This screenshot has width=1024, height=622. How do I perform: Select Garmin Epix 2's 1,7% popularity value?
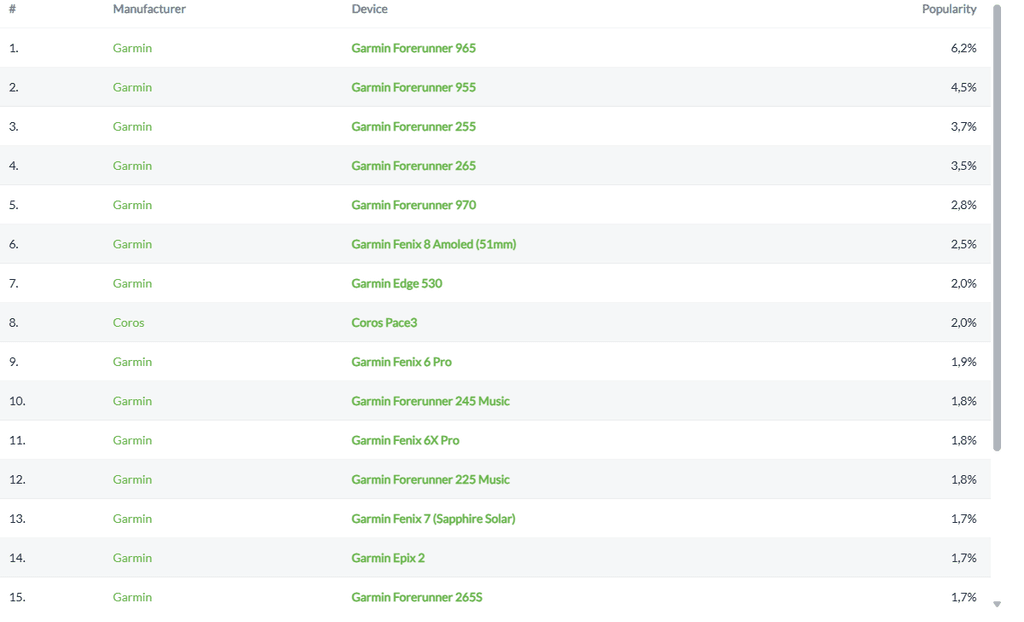(x=963, y=557)
